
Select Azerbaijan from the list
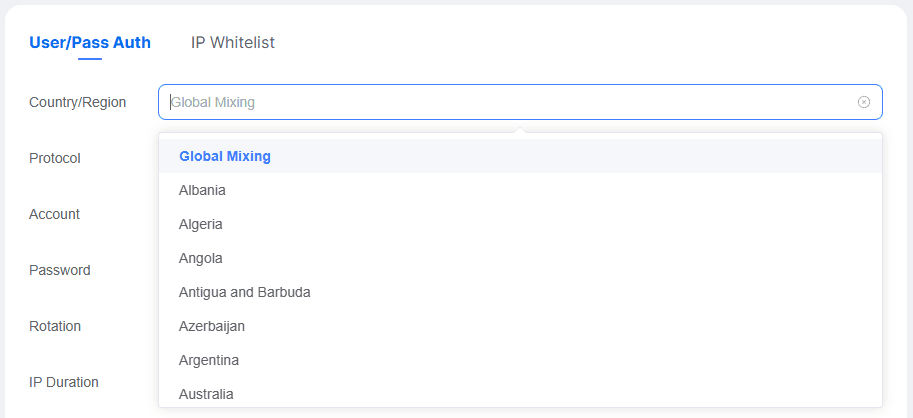[212, 326]
